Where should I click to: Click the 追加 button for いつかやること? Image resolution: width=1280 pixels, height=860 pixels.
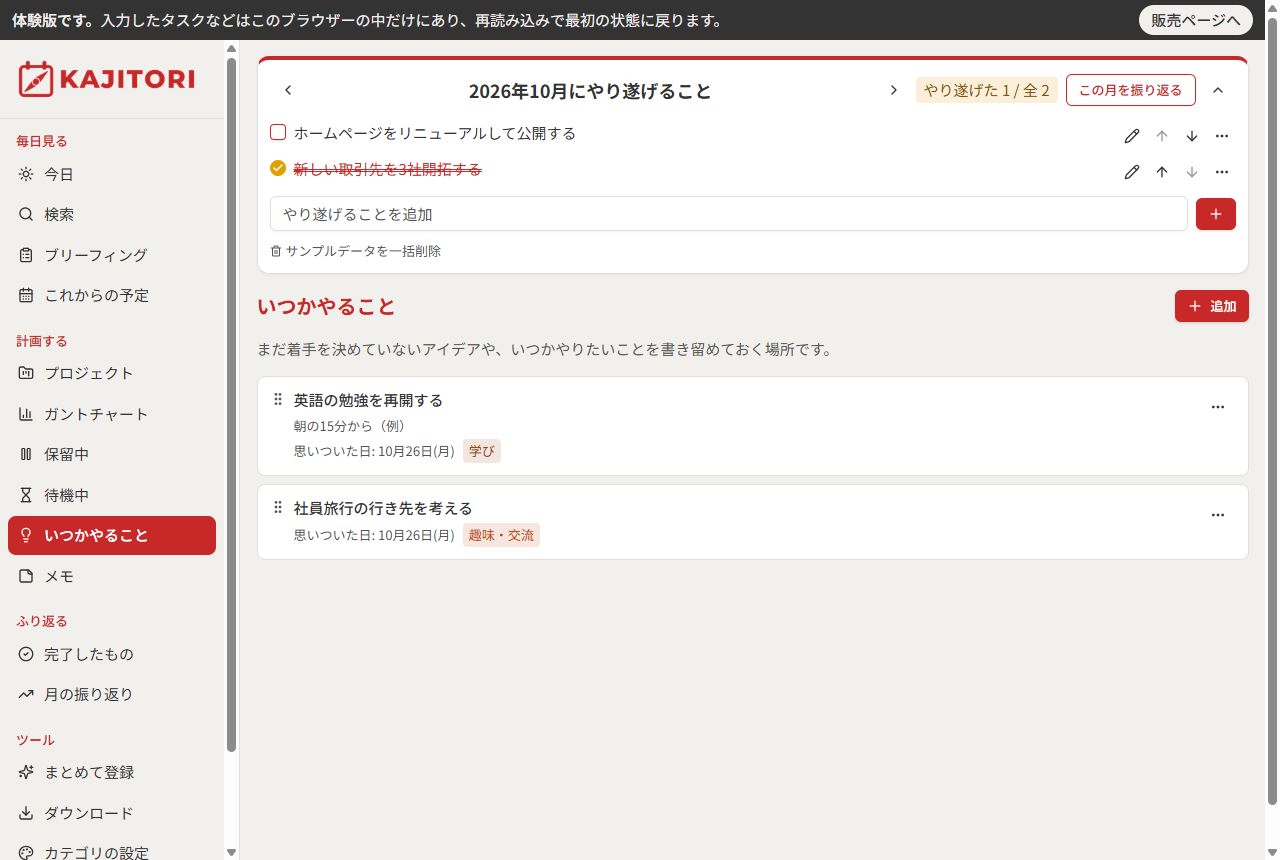coord(1212,306)
